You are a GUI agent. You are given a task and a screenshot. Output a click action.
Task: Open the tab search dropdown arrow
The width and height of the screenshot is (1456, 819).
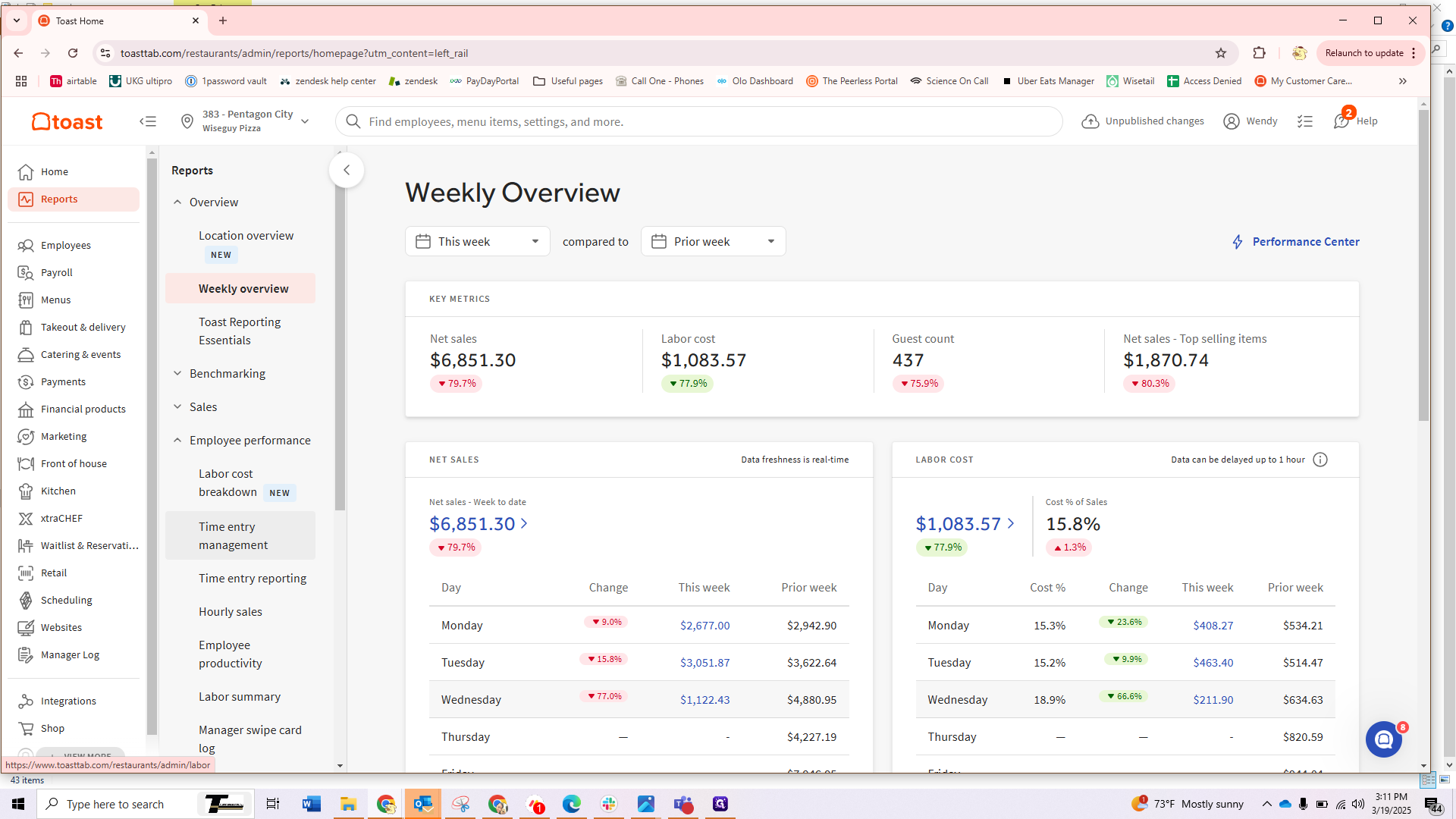tap(16, 20)
